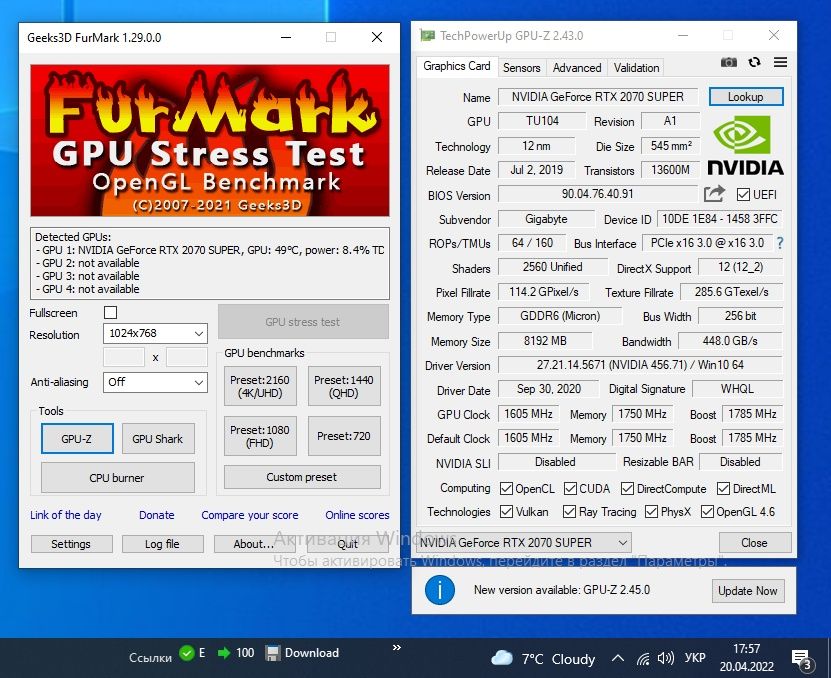This screenshot has height=678, width=831.
Task: Click the NVIDIA logo in GPU-Z
Action: coord(745,146)
